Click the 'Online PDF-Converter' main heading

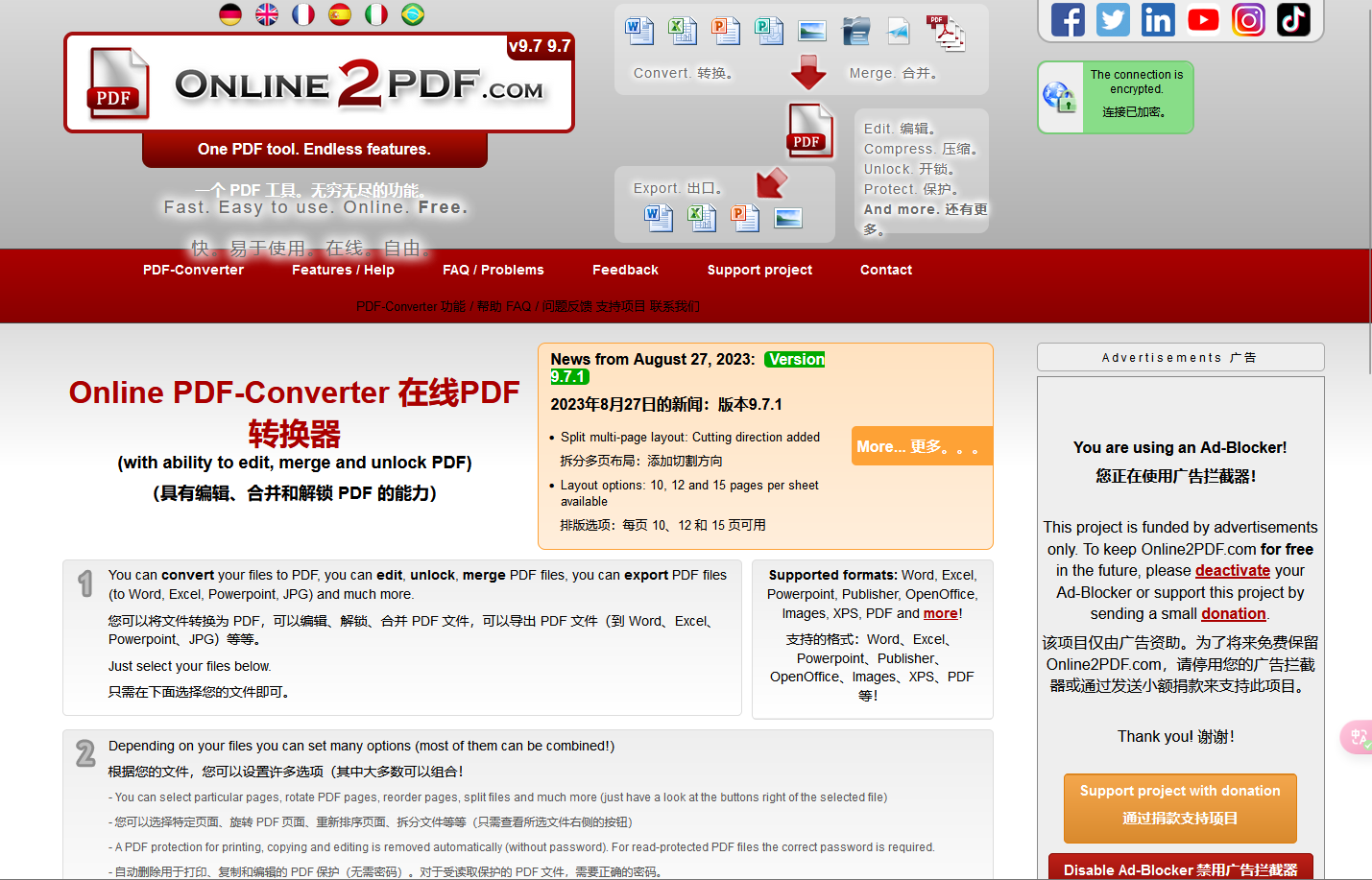[294, 413]
